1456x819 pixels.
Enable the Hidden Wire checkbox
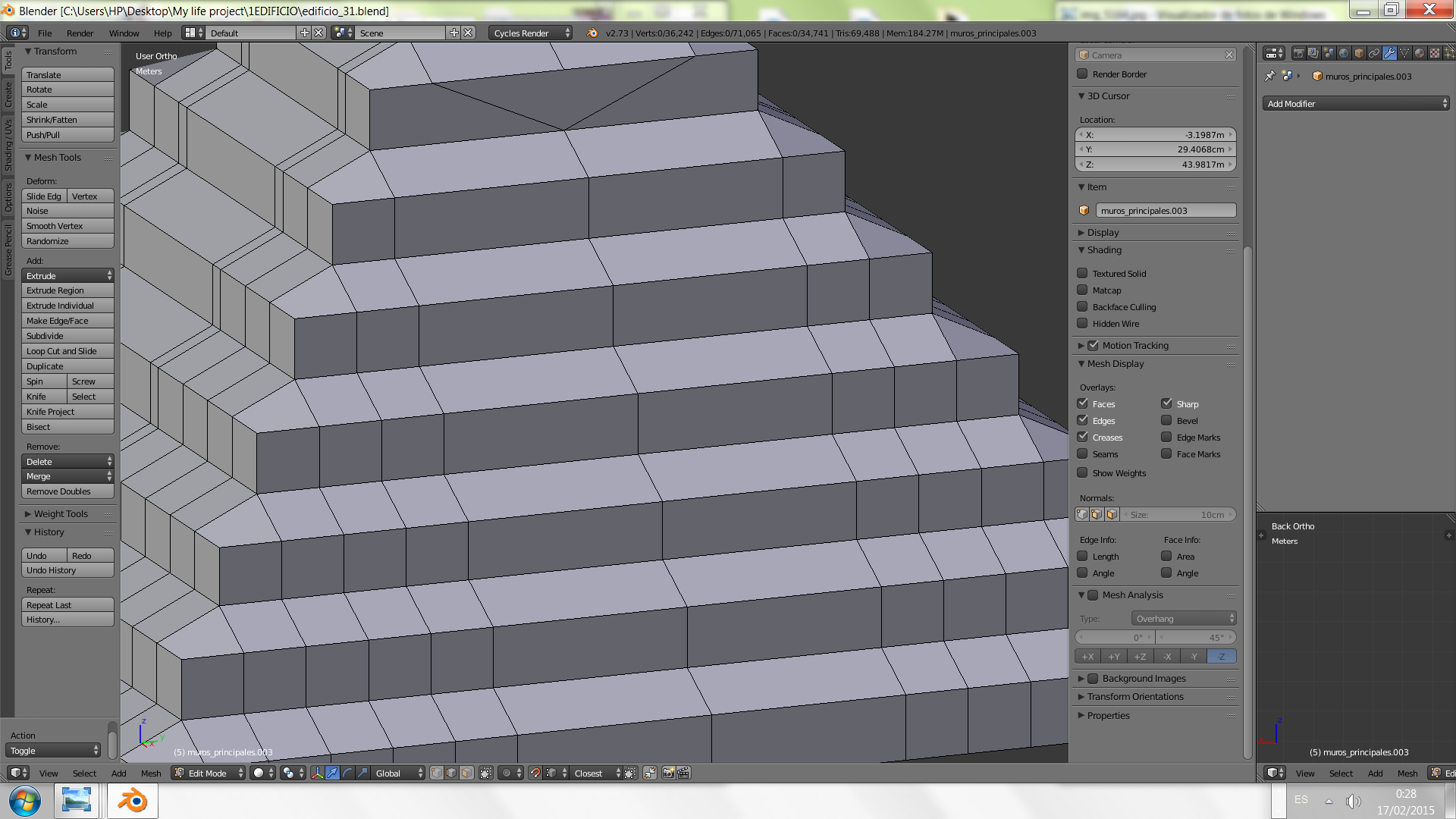click(x=1083, y=324)
